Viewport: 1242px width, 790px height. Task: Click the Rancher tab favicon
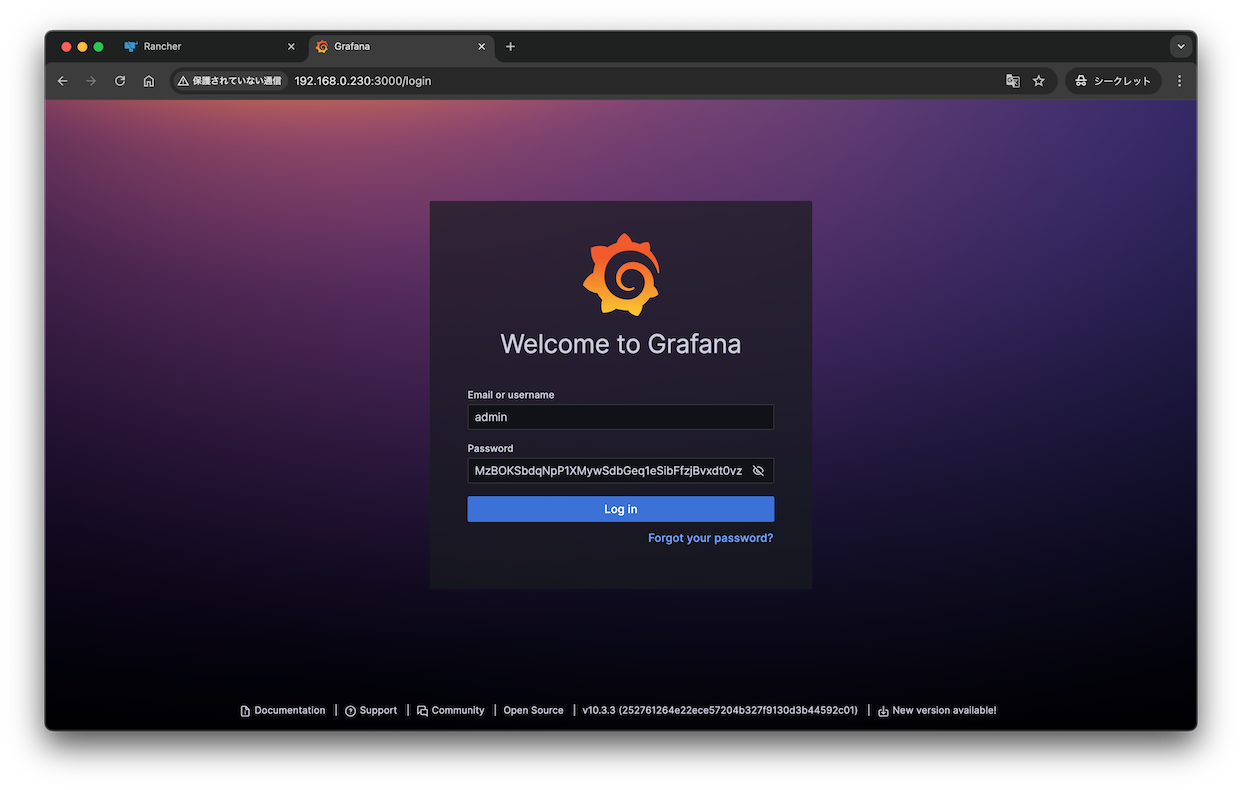point(130,47)
